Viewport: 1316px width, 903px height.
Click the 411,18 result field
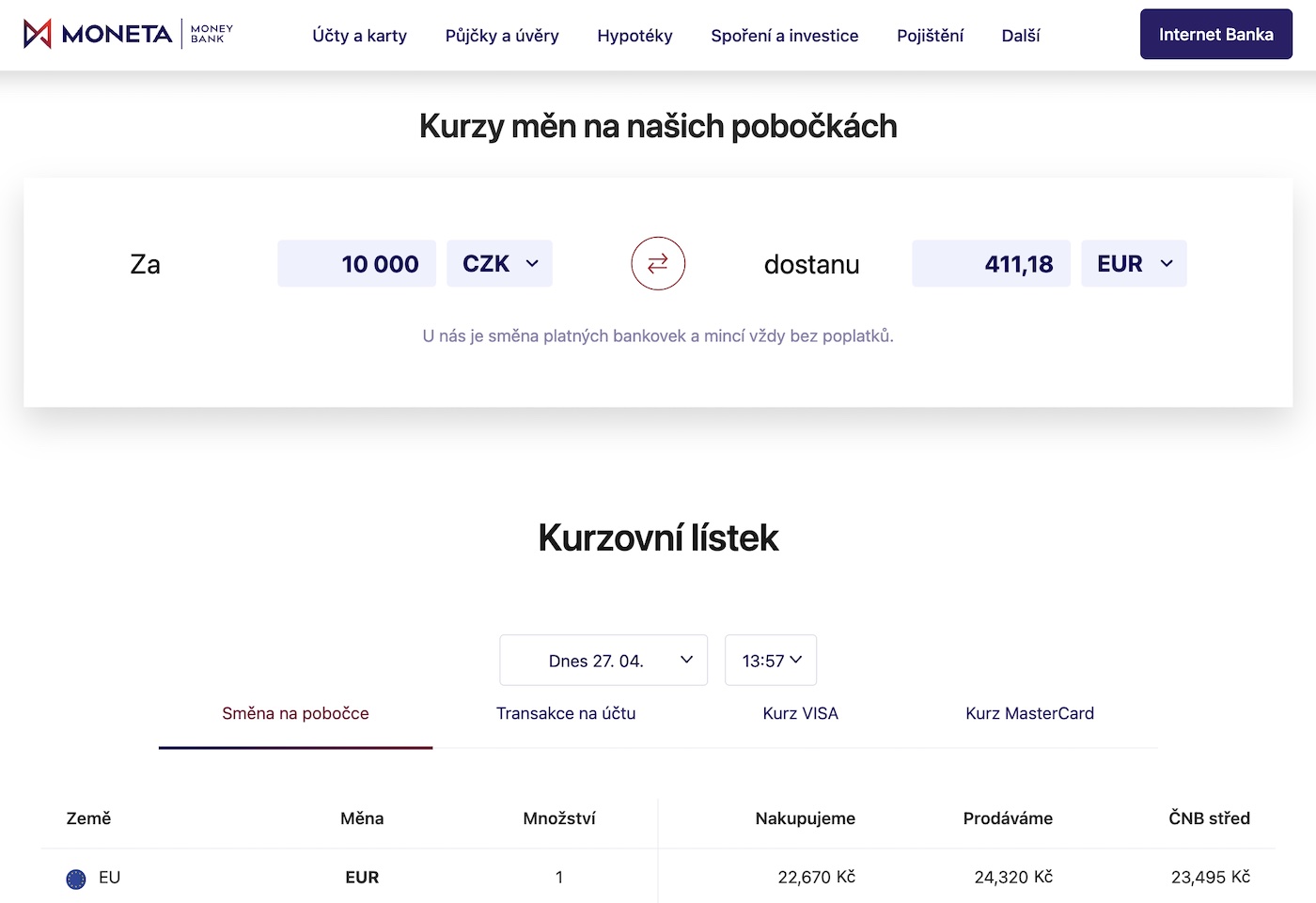click(x=991, y=263)
